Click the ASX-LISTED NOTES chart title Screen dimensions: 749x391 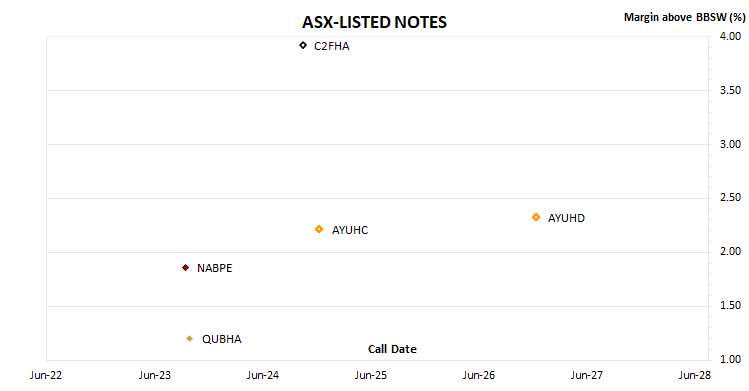pos(374,22)
